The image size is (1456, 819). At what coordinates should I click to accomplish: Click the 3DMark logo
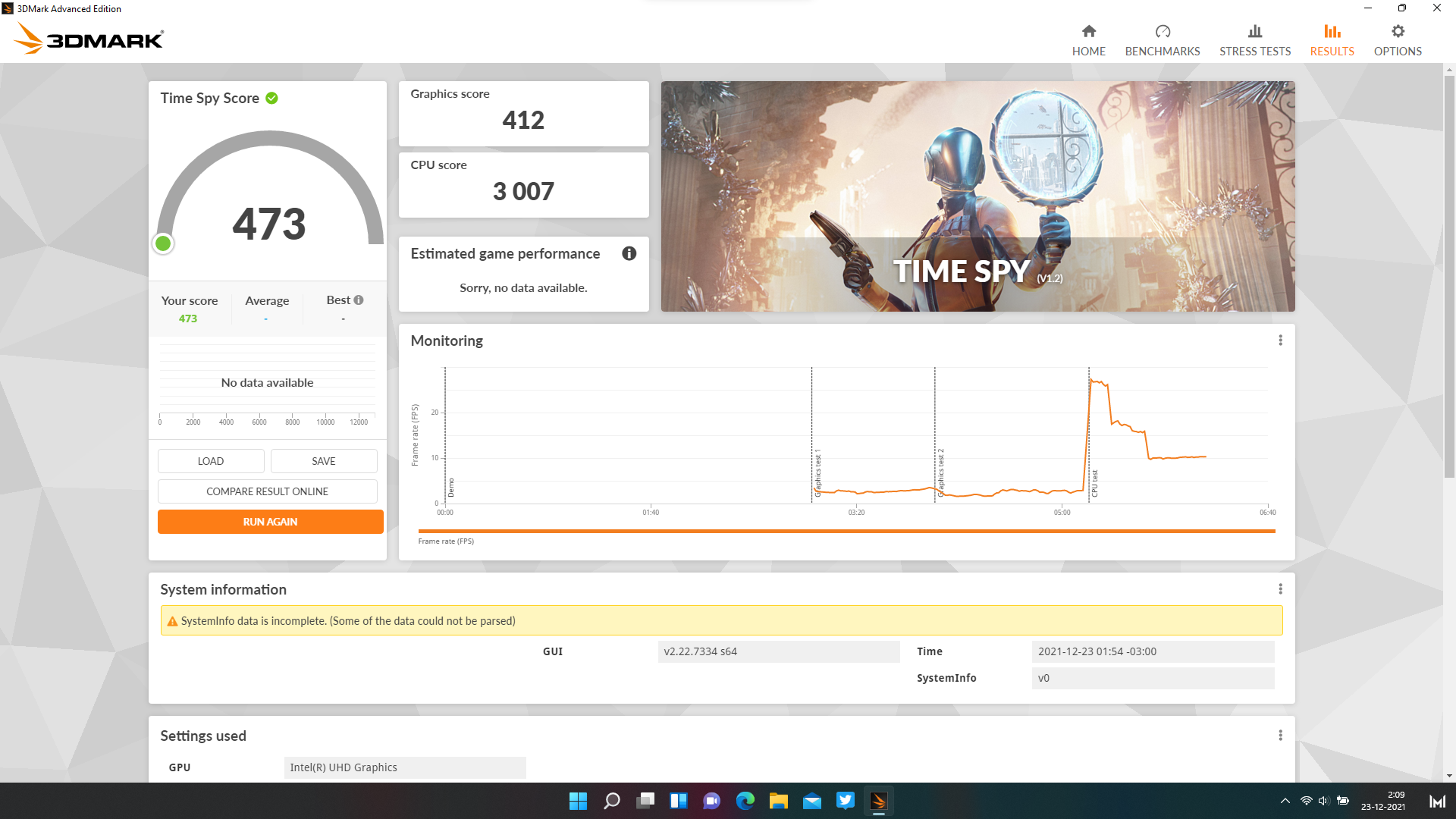coord(89,39)
